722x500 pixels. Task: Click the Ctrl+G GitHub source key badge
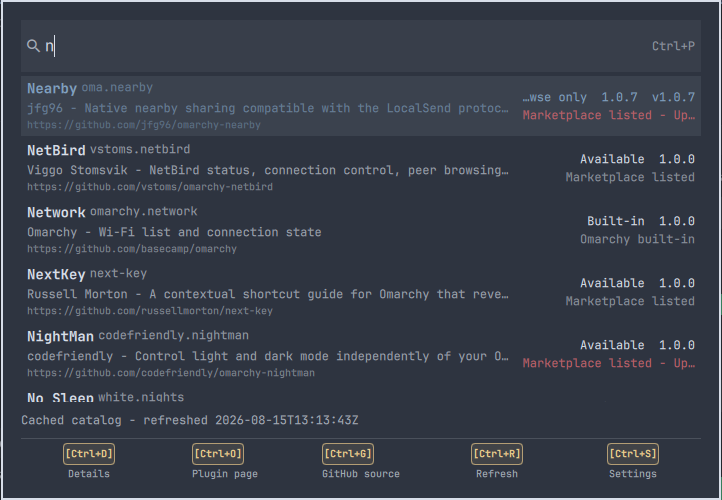click(x=348, y=454)
